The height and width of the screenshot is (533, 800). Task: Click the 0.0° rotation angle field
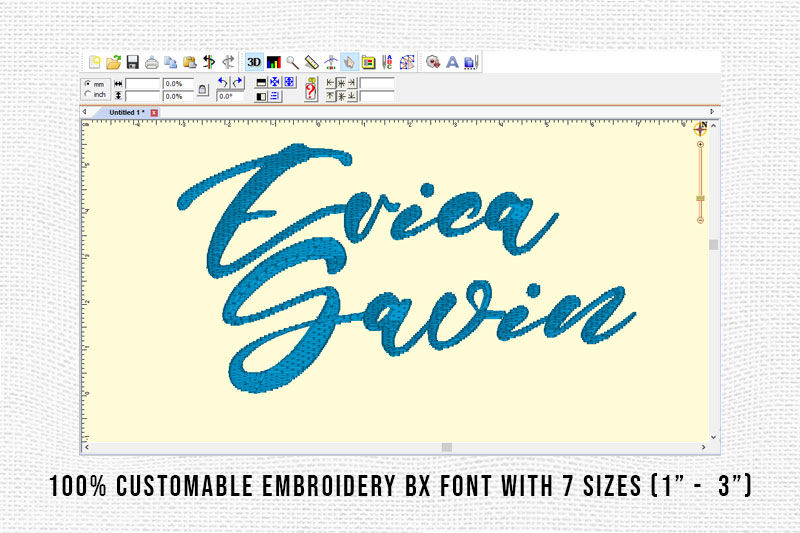coord(230,96)
